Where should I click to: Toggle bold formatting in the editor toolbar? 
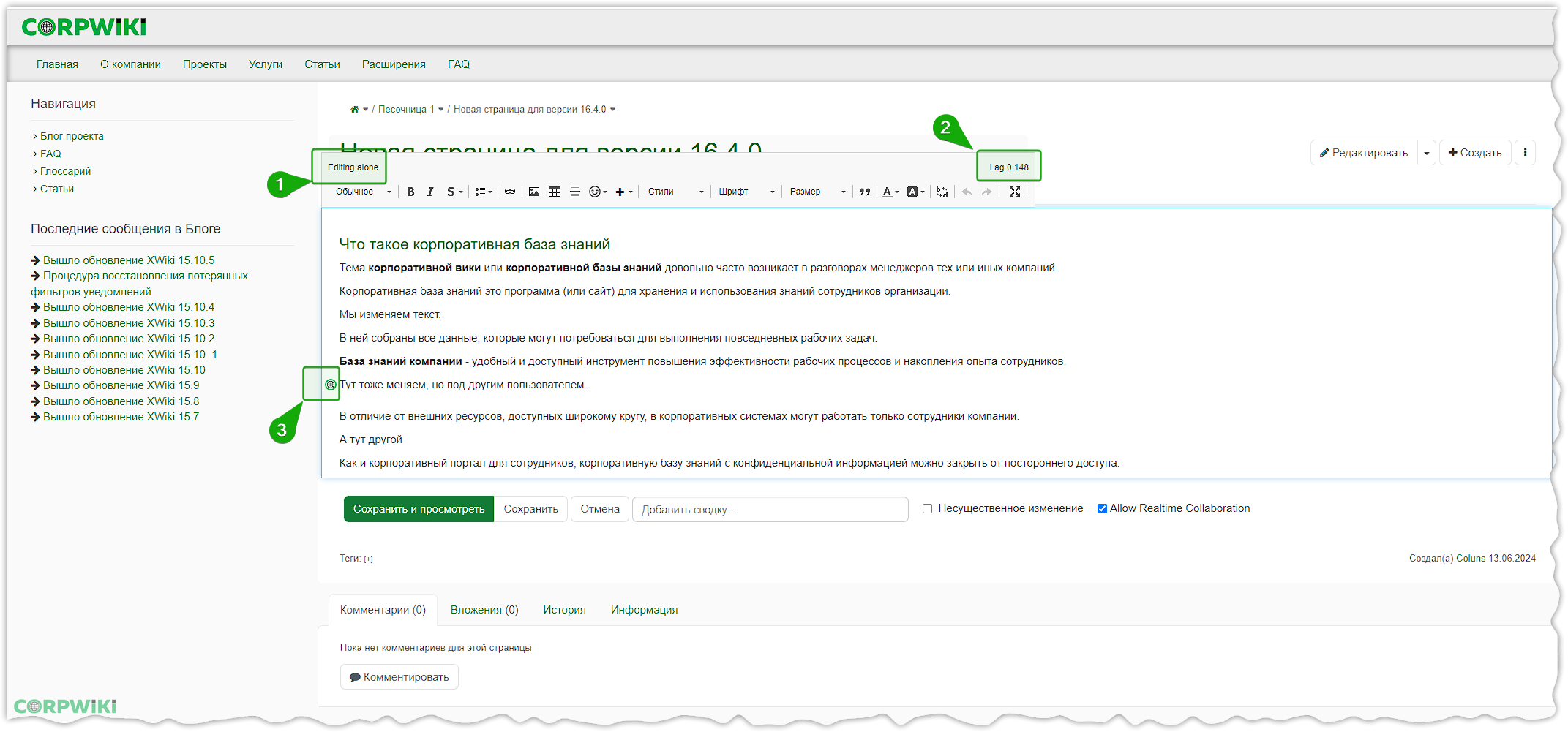[410, 192]
